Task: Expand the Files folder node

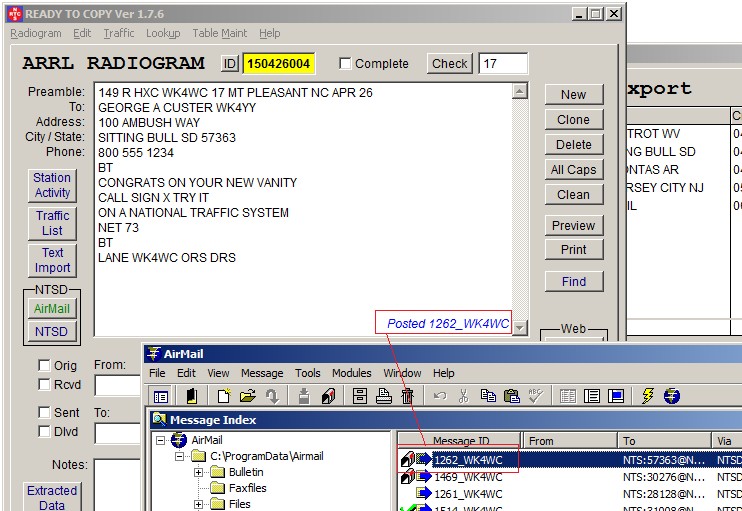Action: tap(198, 504)
